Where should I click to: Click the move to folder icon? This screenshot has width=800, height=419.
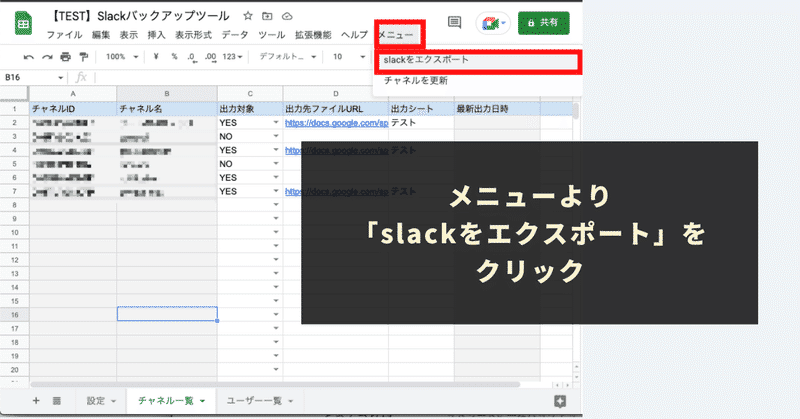(x=267, y=16)
